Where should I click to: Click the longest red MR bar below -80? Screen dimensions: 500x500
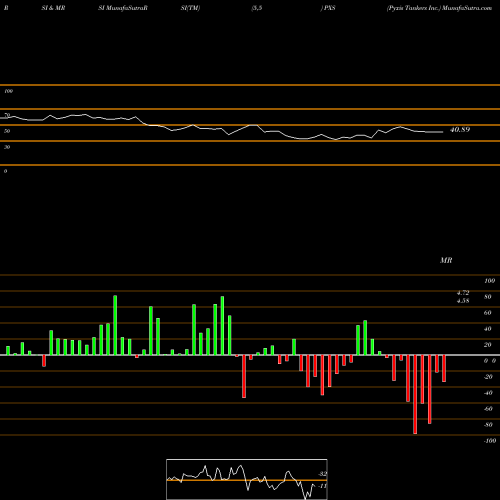tap(415, 394)
